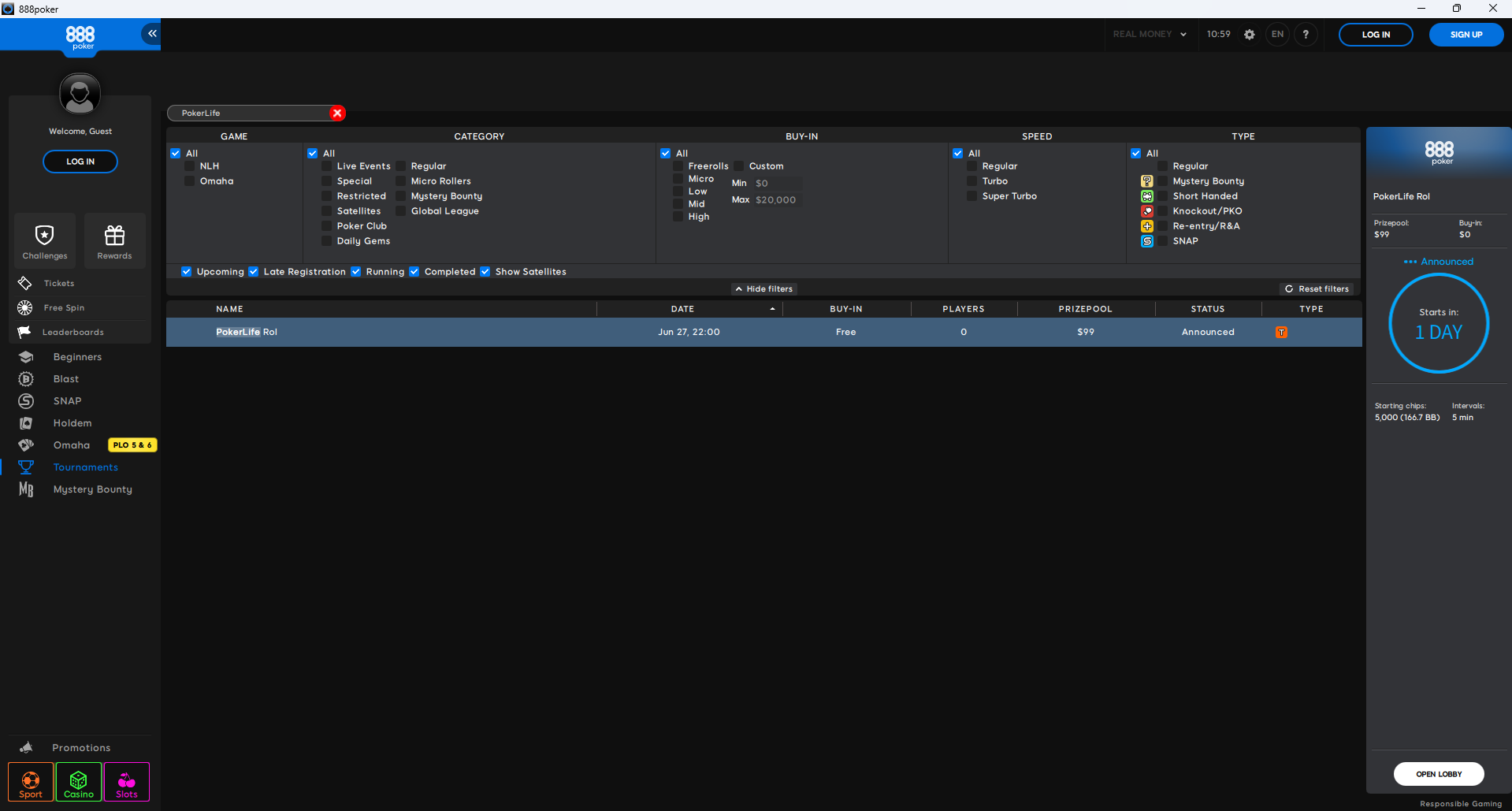Click Knockout/PKO type filter icon
The height and width of the screenshot is (811, 1512).
click(1147, 211)
